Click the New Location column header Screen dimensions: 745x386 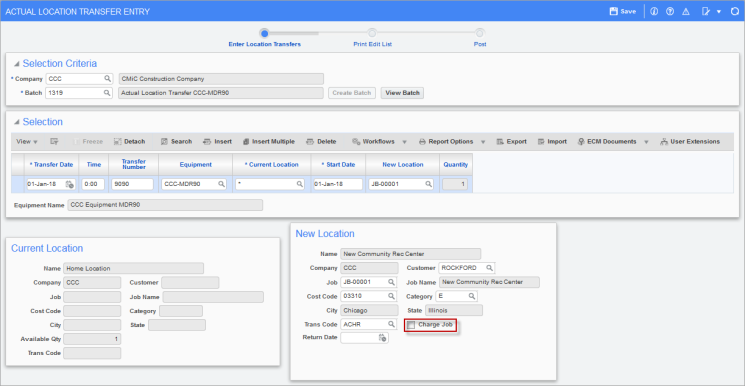[402, 164]
